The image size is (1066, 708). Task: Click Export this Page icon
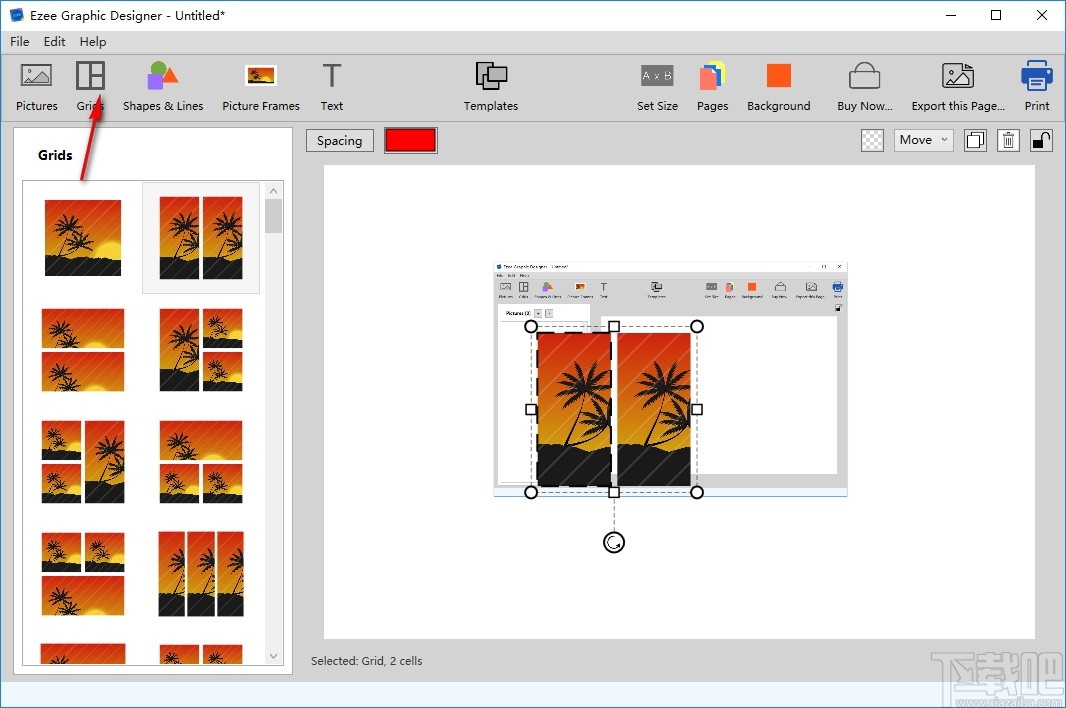[x=958, y=75]
